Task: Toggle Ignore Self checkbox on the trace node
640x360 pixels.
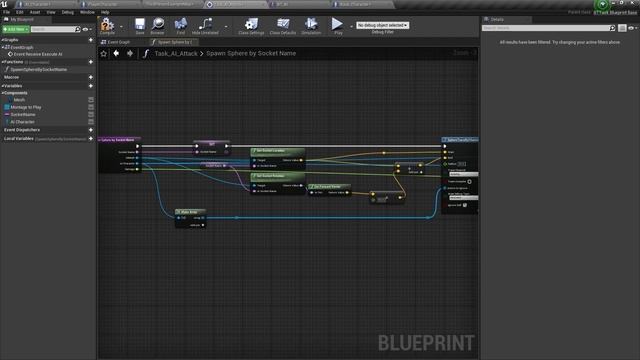Action: tap(464, 205)
